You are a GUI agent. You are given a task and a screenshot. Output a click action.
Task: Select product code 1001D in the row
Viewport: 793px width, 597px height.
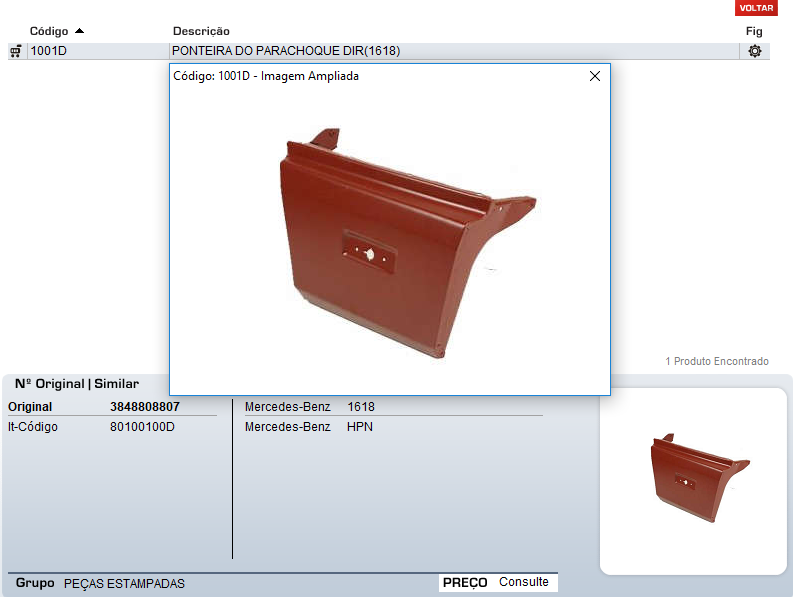pos(49,51)
